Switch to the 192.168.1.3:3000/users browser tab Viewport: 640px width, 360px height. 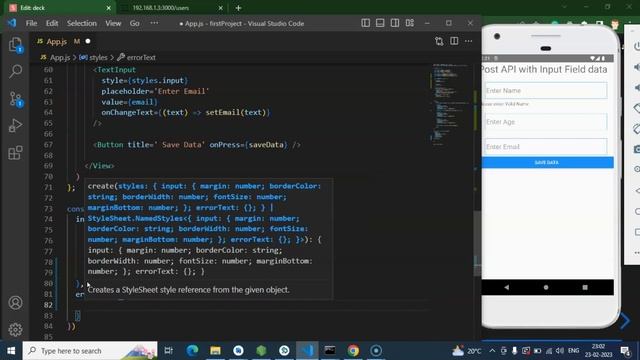click(x=171, y=8)
